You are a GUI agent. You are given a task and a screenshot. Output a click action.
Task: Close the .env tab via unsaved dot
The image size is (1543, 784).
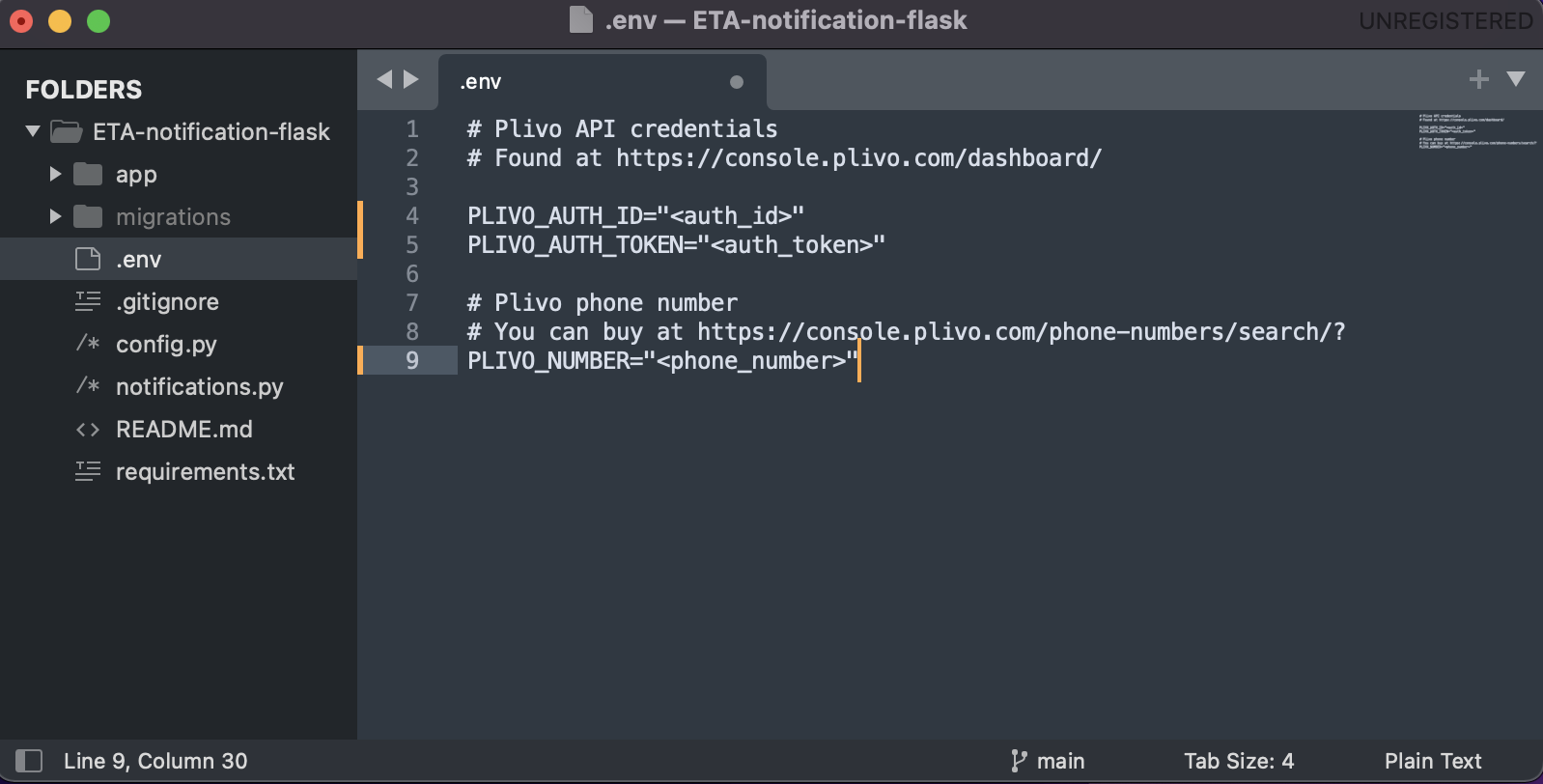point(737,82)
